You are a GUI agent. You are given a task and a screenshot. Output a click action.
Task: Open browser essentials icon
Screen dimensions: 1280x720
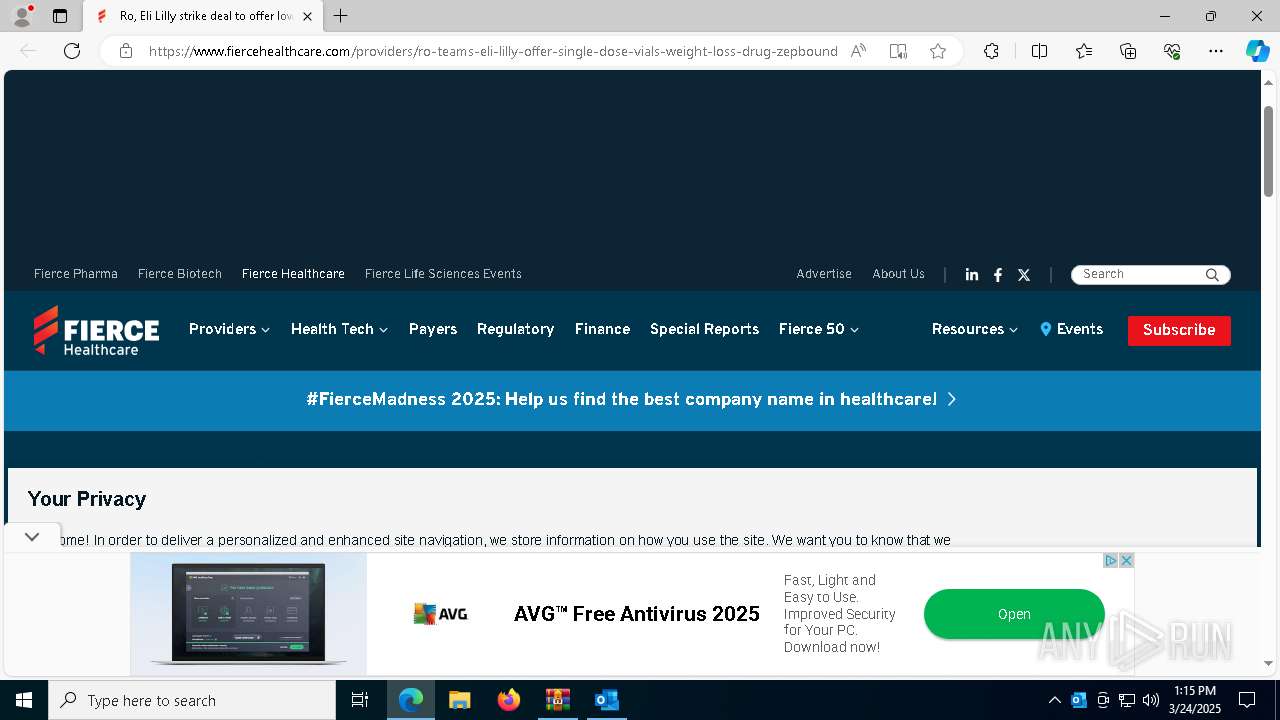tap(1172, 51)
